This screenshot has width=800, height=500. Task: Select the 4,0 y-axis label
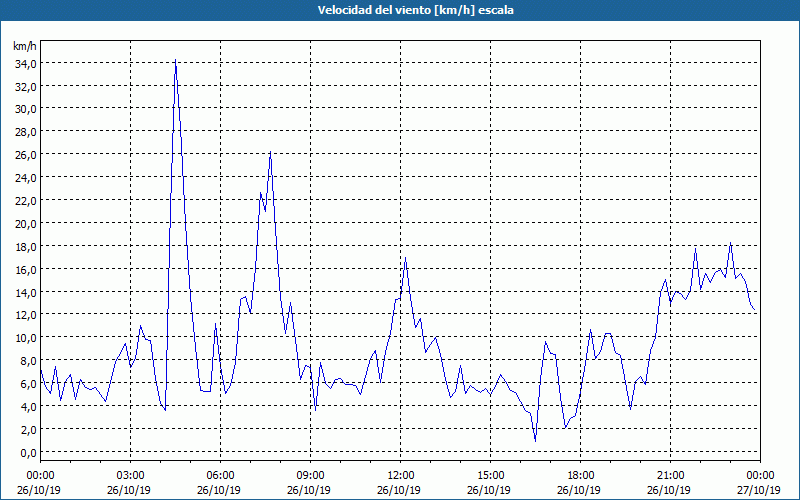[28, 407]
